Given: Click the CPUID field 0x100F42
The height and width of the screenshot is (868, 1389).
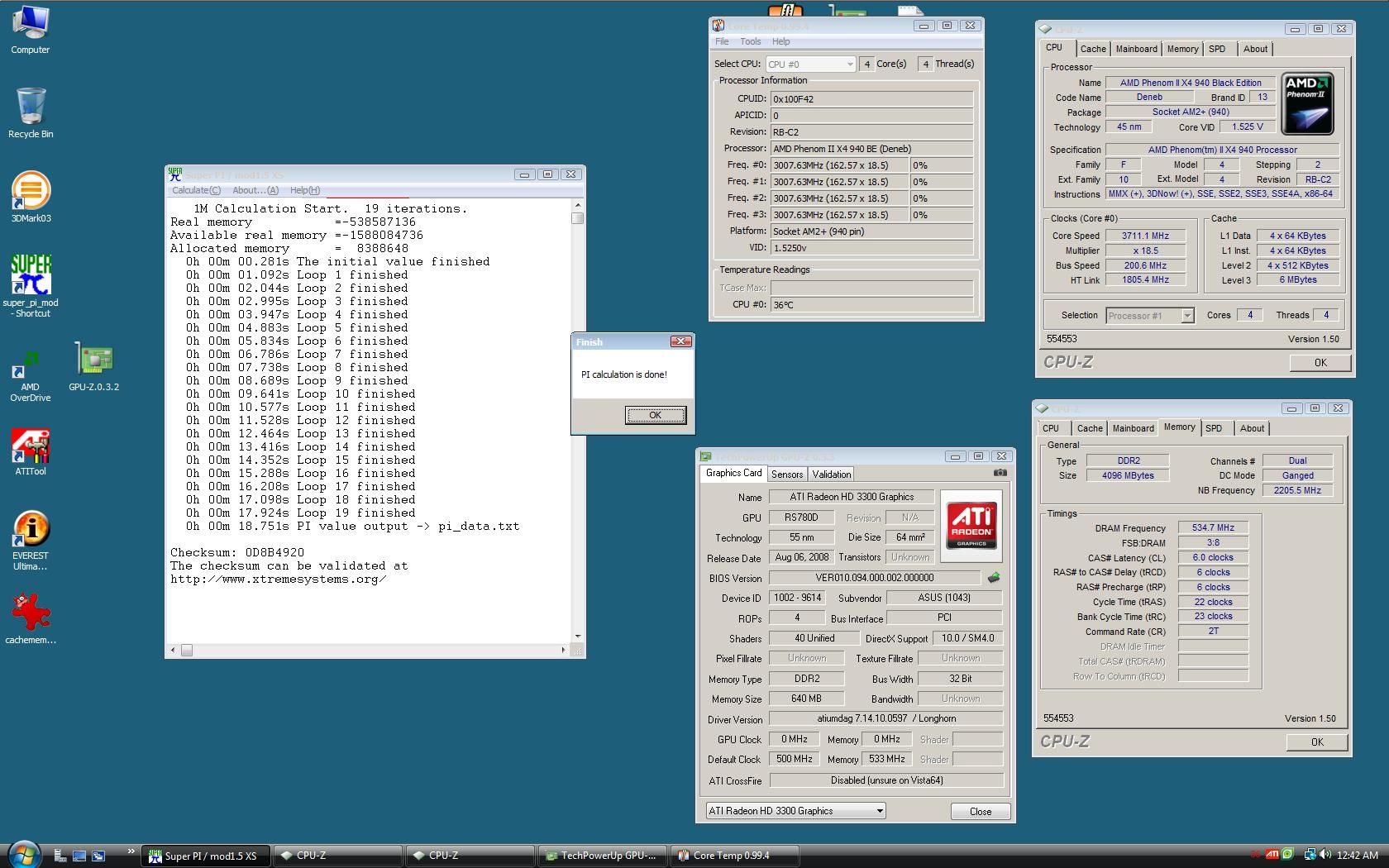Looking at the screenshot, I should [x=871, y=99].
